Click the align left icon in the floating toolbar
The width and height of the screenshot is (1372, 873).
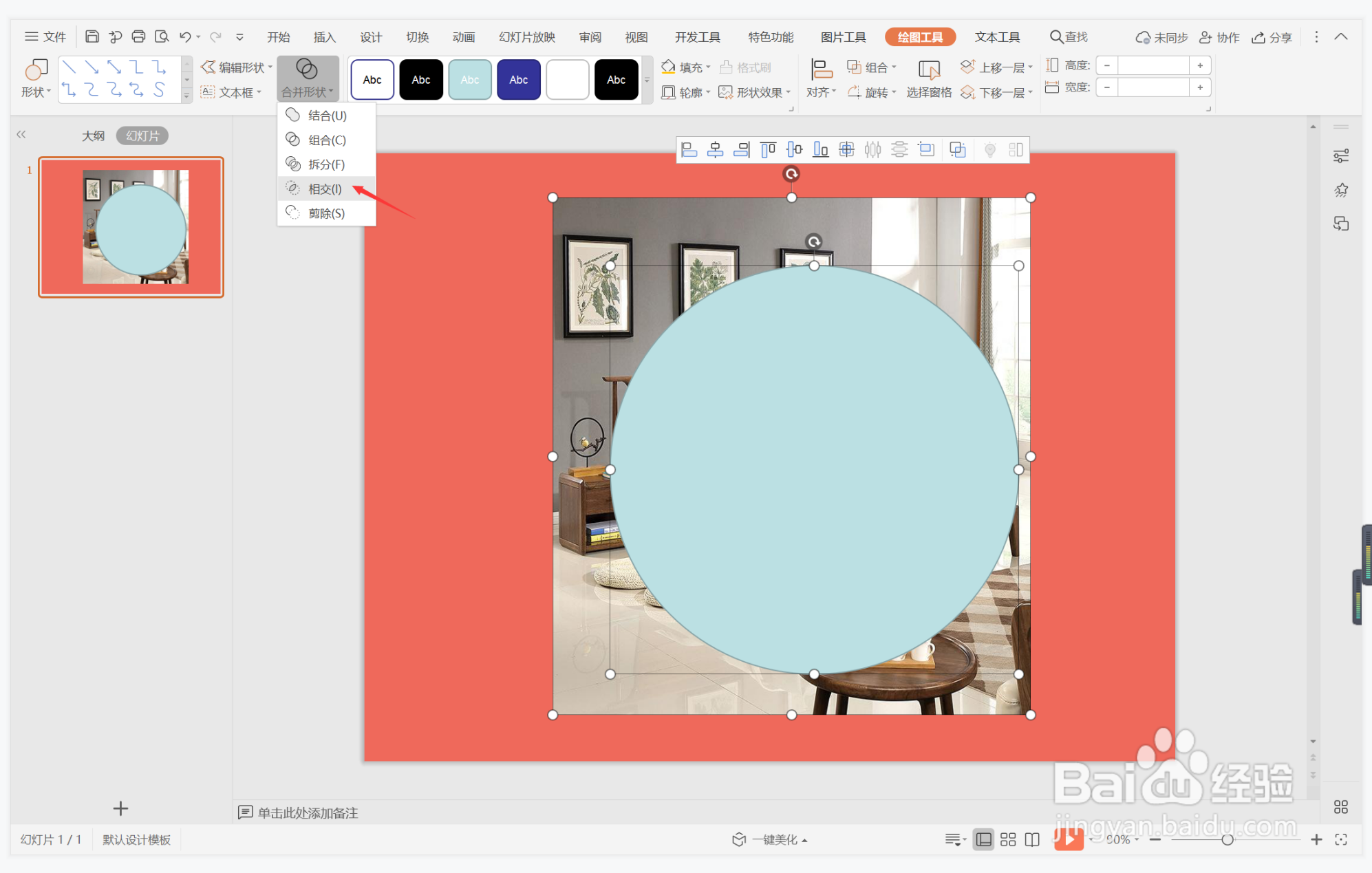click(x=689, y=149)
